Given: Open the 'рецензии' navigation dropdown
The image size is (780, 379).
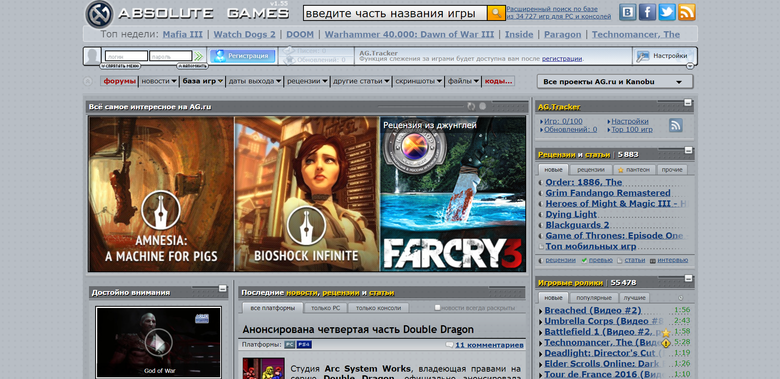Looking at the screenshot, I should click(x=307, y=81).
